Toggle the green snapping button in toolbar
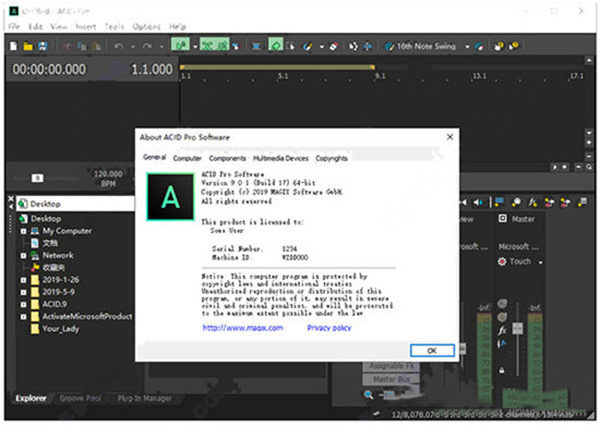600x426 pixels. click(x=180, y=45)
